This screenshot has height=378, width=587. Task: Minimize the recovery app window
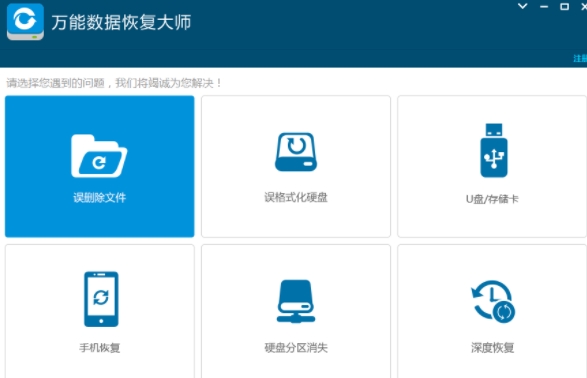click(544, 7)
